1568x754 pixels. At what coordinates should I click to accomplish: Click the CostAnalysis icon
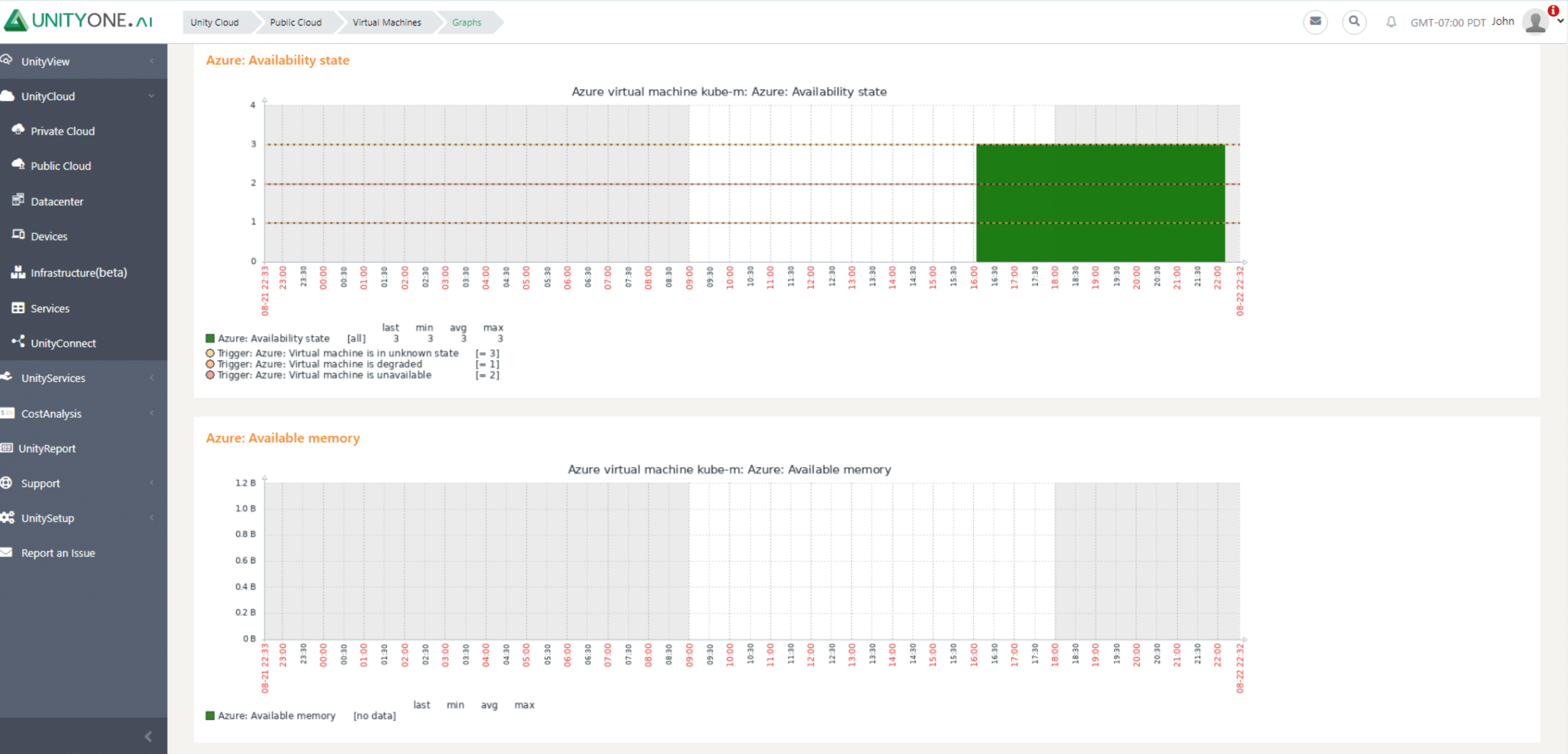(7, 413)
